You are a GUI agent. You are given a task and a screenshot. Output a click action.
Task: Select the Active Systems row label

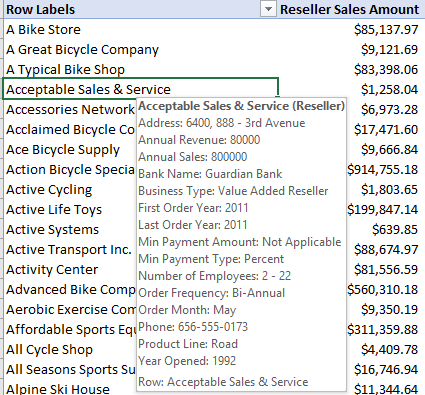tap(70, 229)
